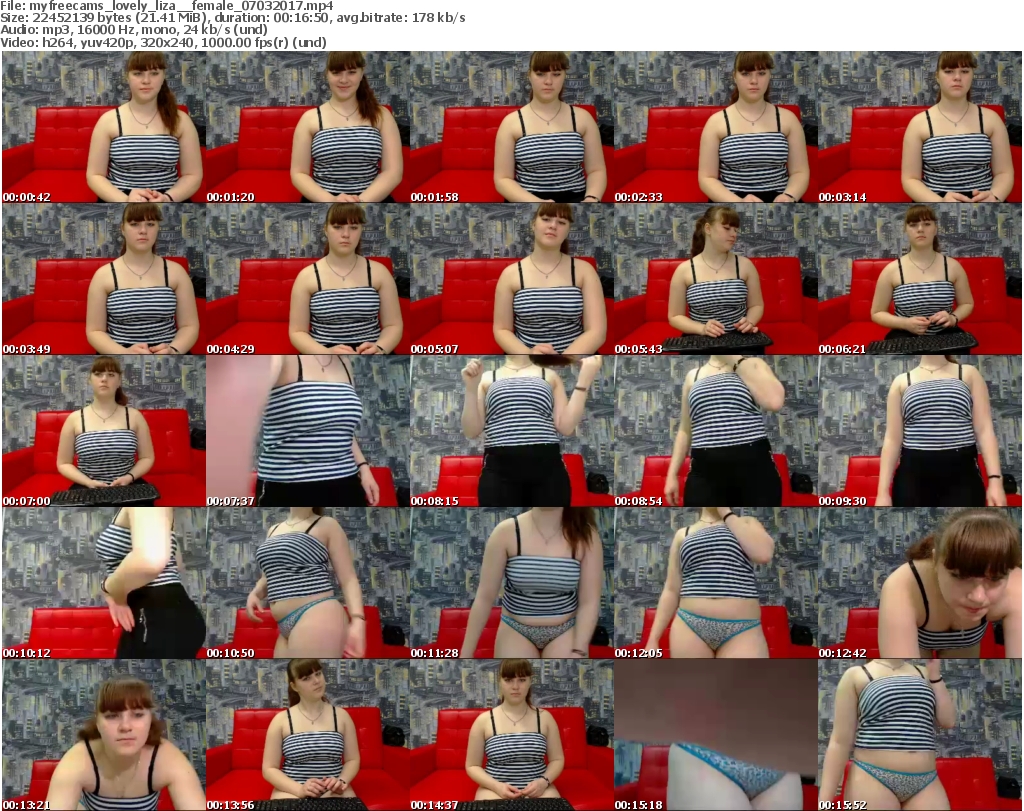Click the file name line ending in 07032017.mp4

tap(167, 6)
